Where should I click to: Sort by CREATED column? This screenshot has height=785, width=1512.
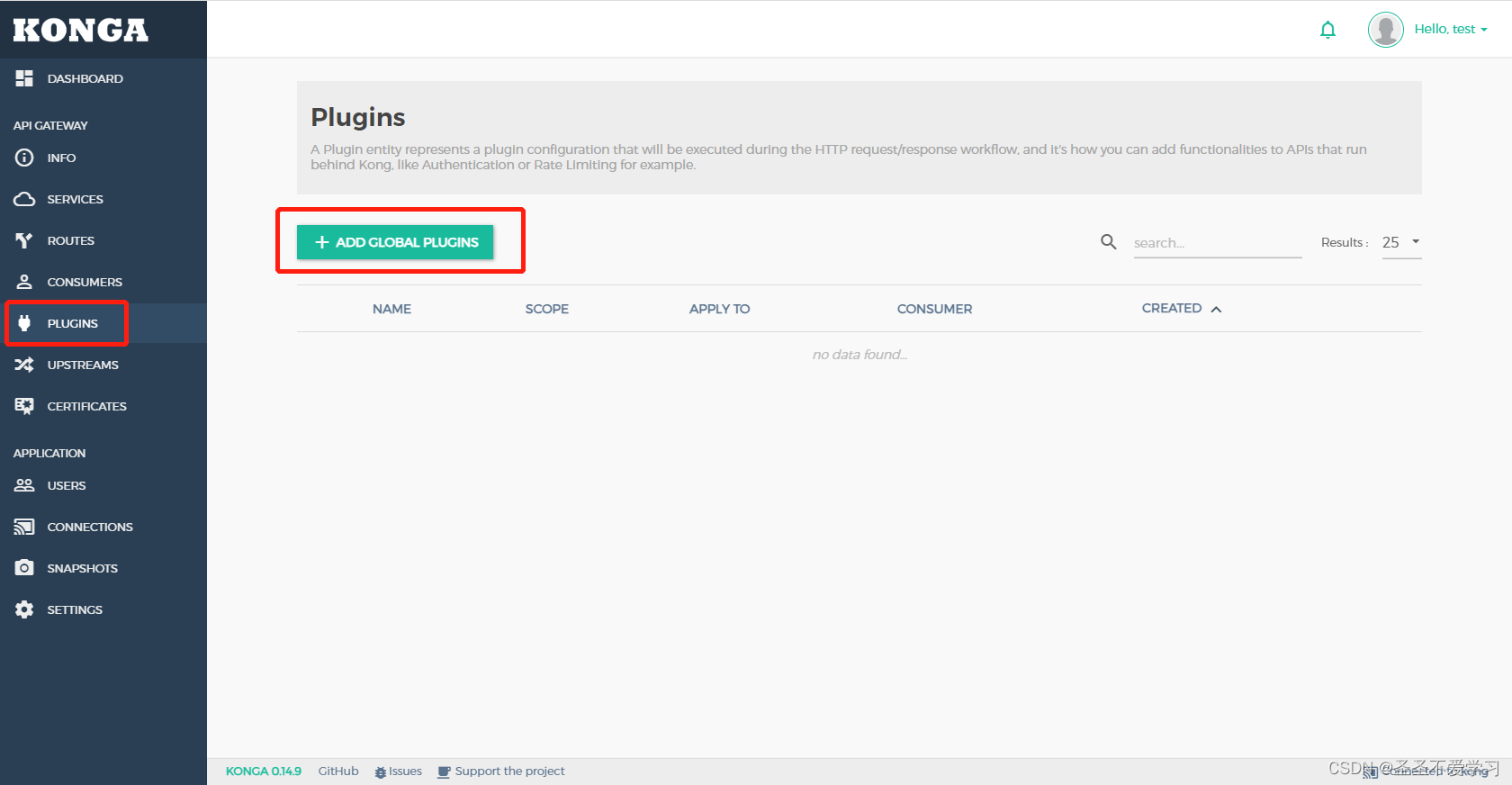(x=1172, y=308)
